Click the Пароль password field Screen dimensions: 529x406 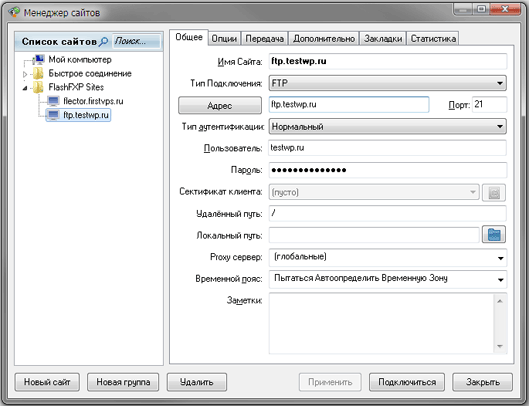click(388, 170)
